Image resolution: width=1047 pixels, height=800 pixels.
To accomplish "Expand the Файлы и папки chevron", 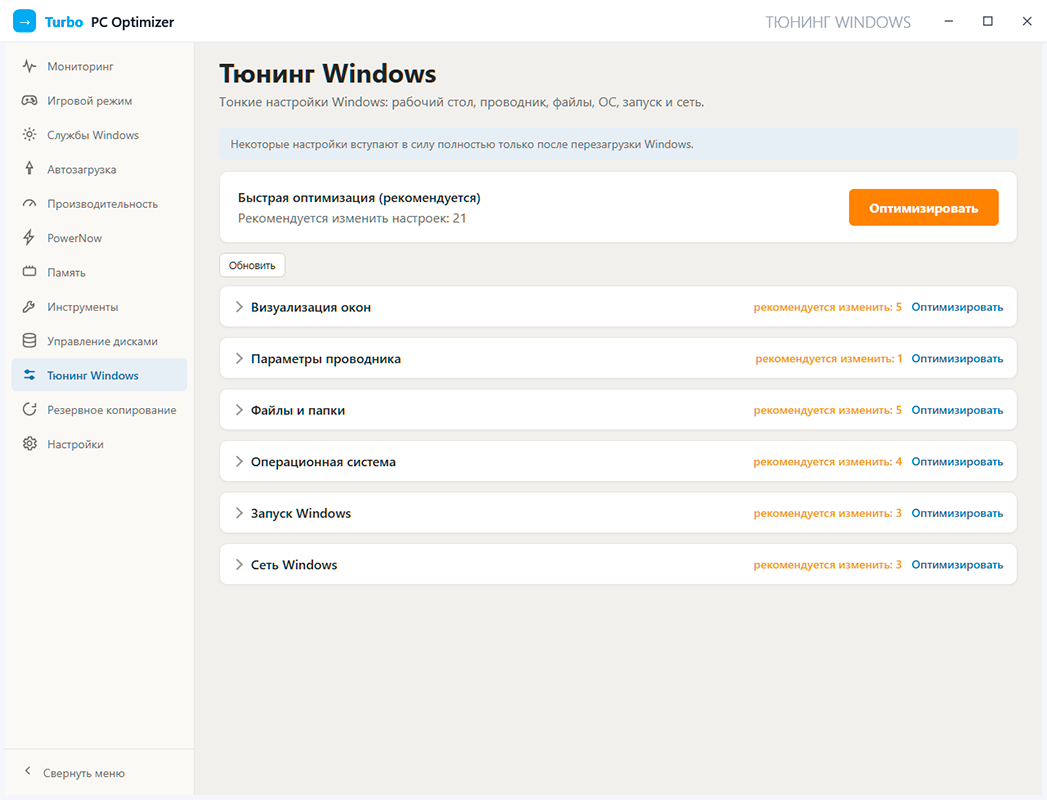I will (x=239, y=409).
